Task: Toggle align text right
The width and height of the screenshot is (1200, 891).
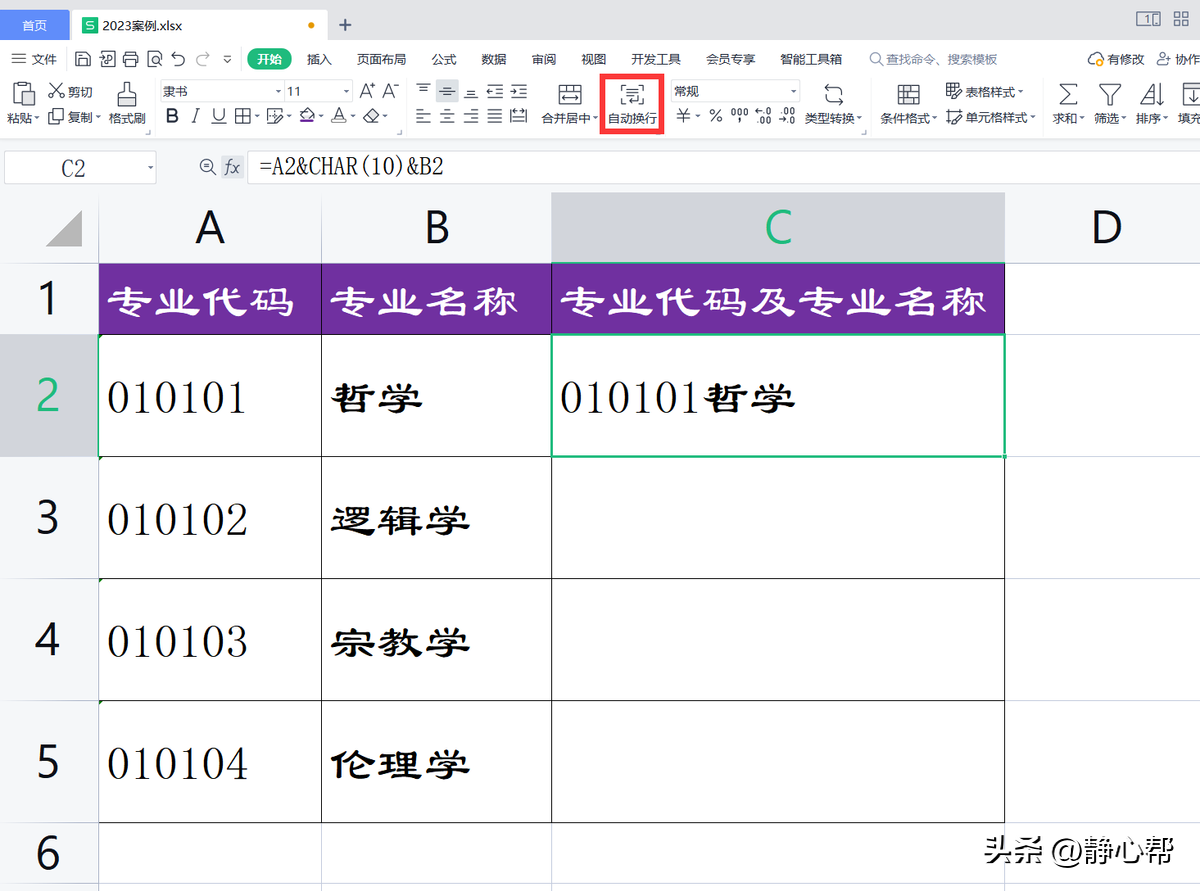Action: point(471,117)
